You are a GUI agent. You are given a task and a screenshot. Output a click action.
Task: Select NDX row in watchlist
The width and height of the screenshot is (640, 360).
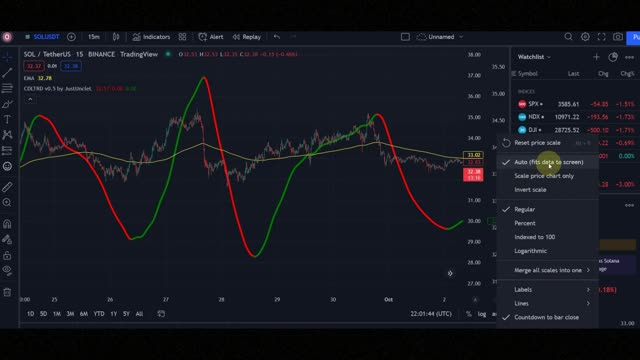coord(576,117)
